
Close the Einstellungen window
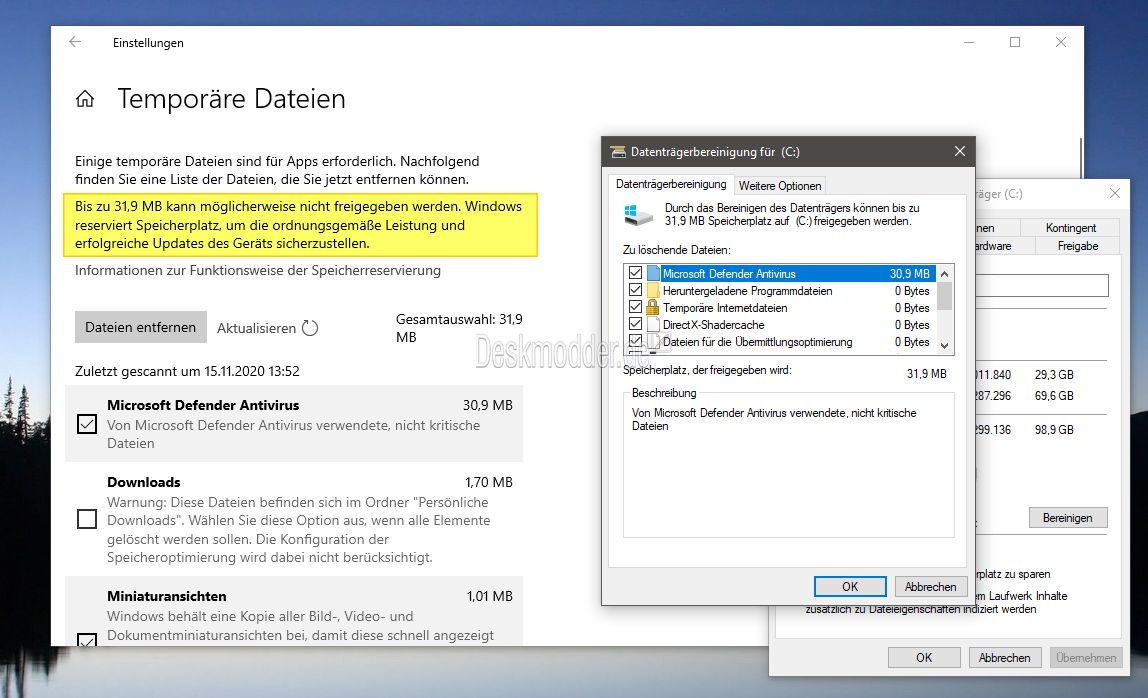pos(1061,42)
